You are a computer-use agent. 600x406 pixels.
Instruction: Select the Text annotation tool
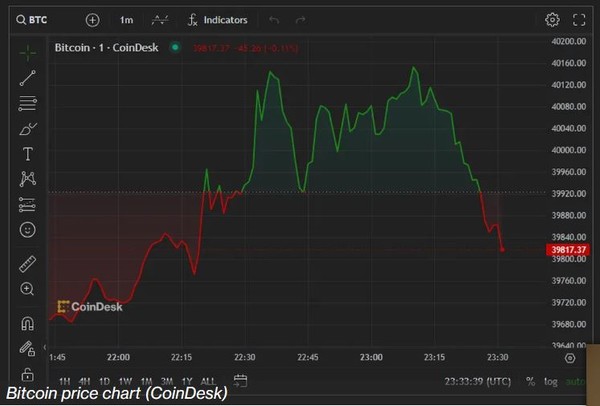(x=27, y=154)
